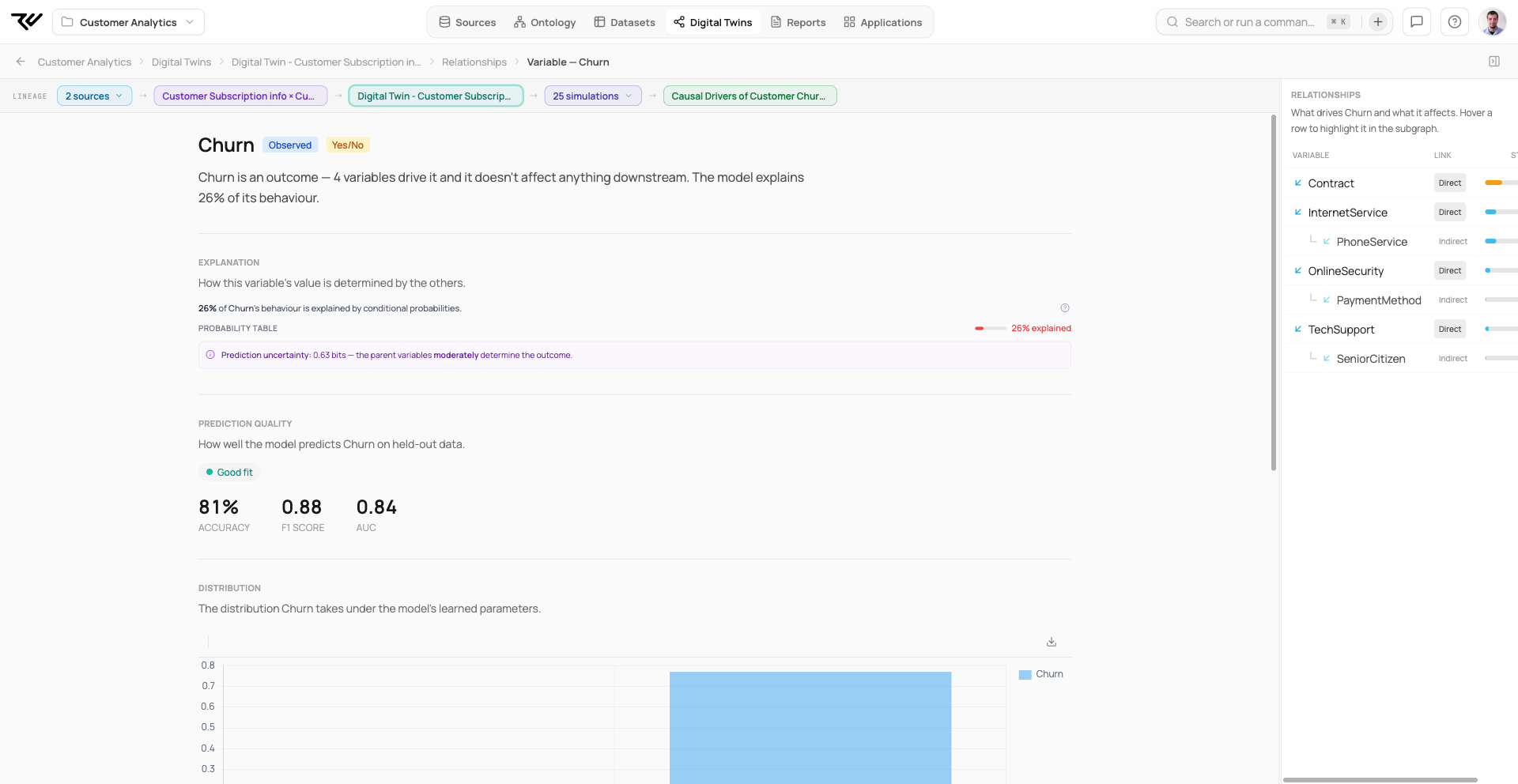This screenshot has width=1518, height=784.
Task: Click Direct badge for OnlineSecurity
Action: (x=1450, y=270)
